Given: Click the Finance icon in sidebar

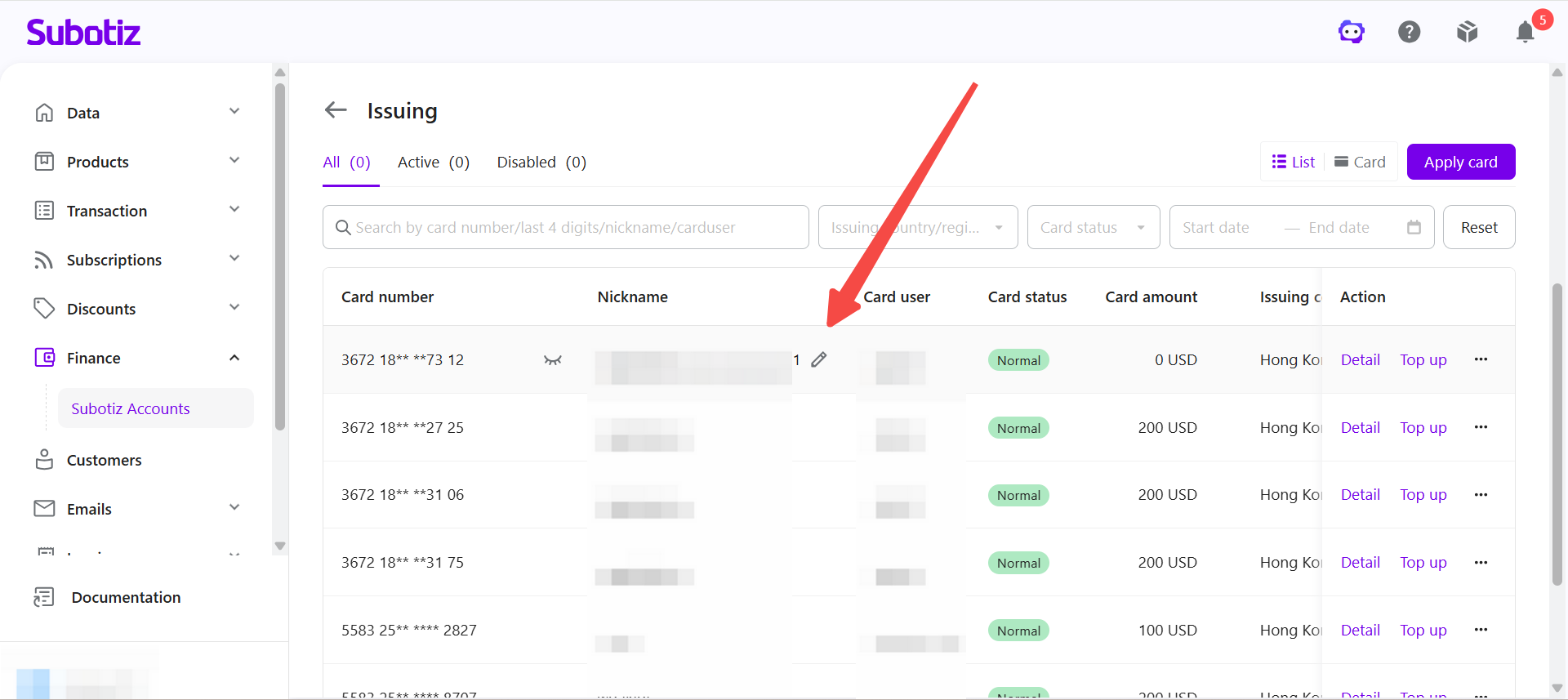Looking at the screenshot, I should coord(44,358).
